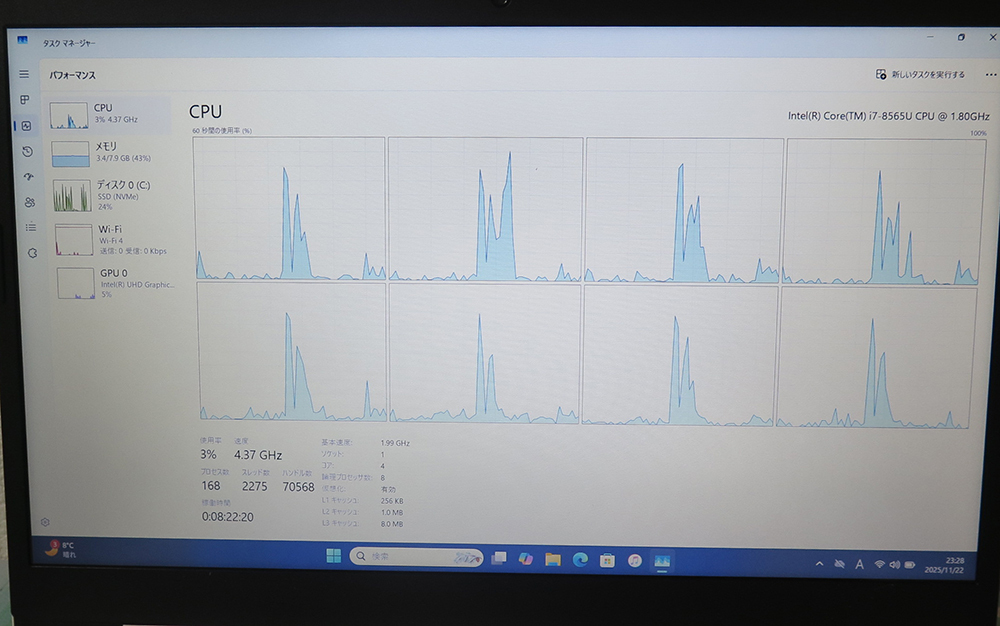Open the music app taskbar icon

(x=635, y=560)
